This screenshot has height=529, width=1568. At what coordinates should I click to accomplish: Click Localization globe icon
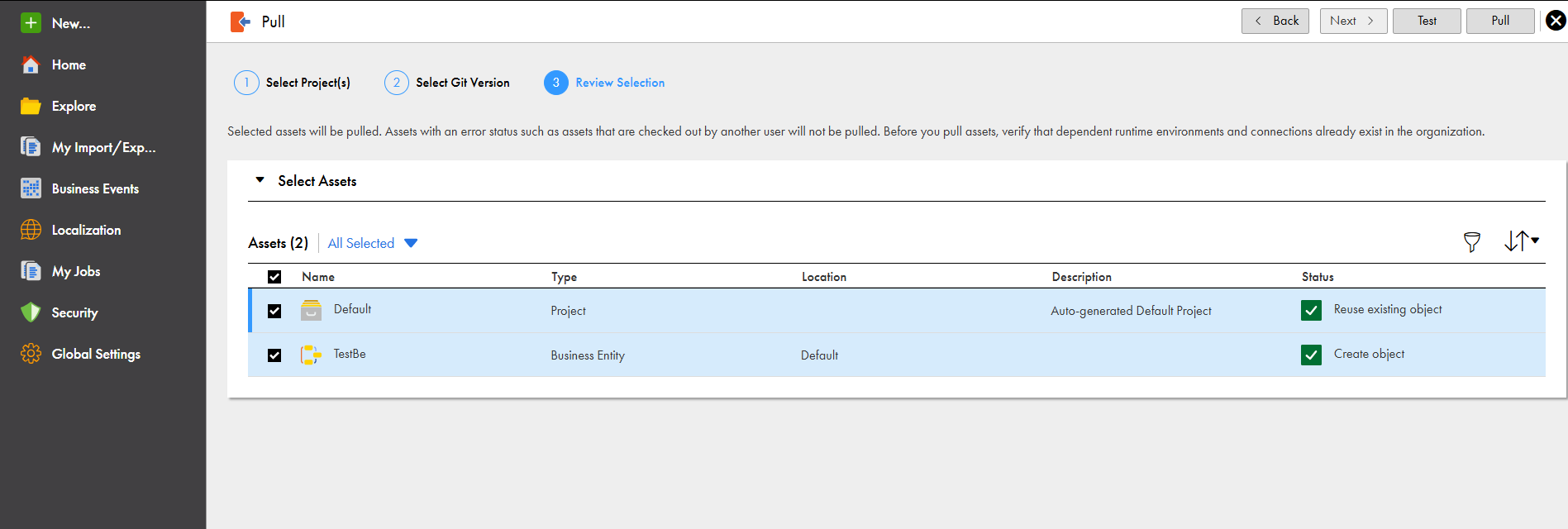point(31,230)
